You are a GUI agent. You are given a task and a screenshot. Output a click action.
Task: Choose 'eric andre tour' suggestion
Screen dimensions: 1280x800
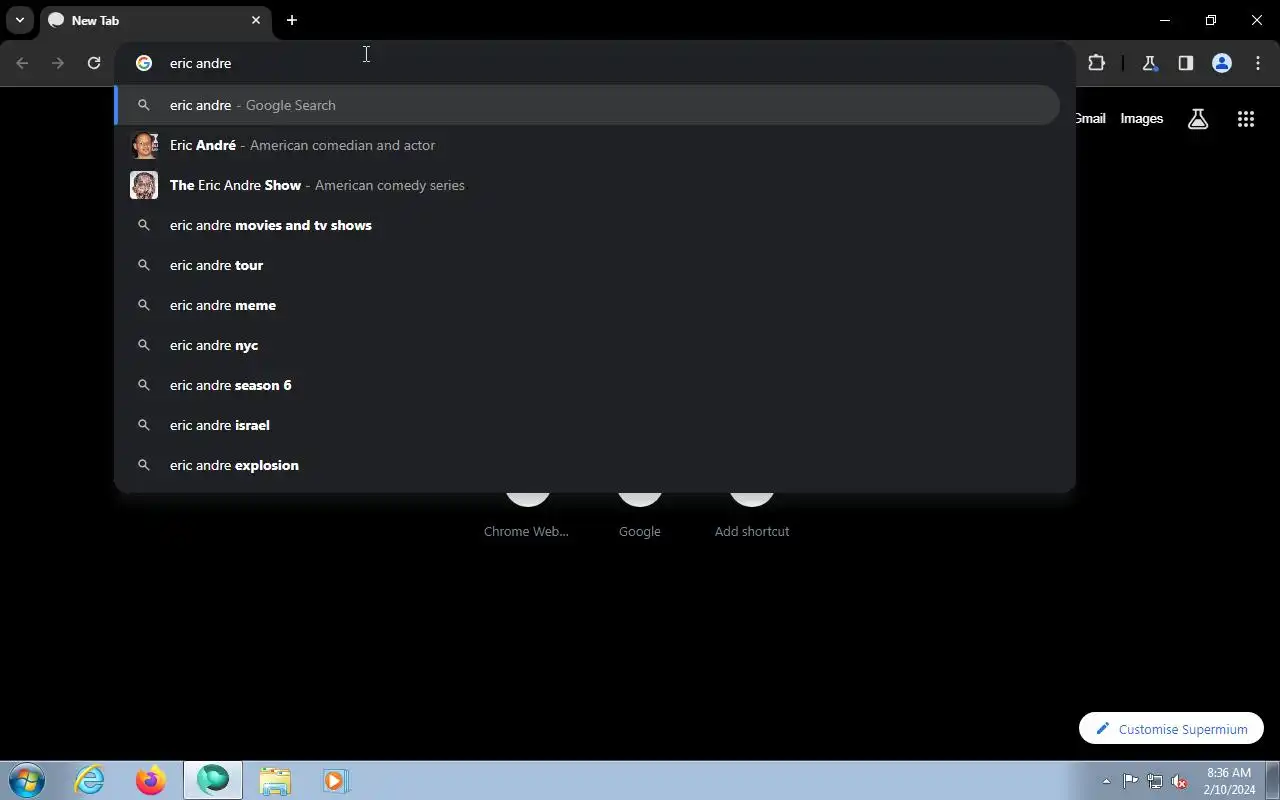587,265
